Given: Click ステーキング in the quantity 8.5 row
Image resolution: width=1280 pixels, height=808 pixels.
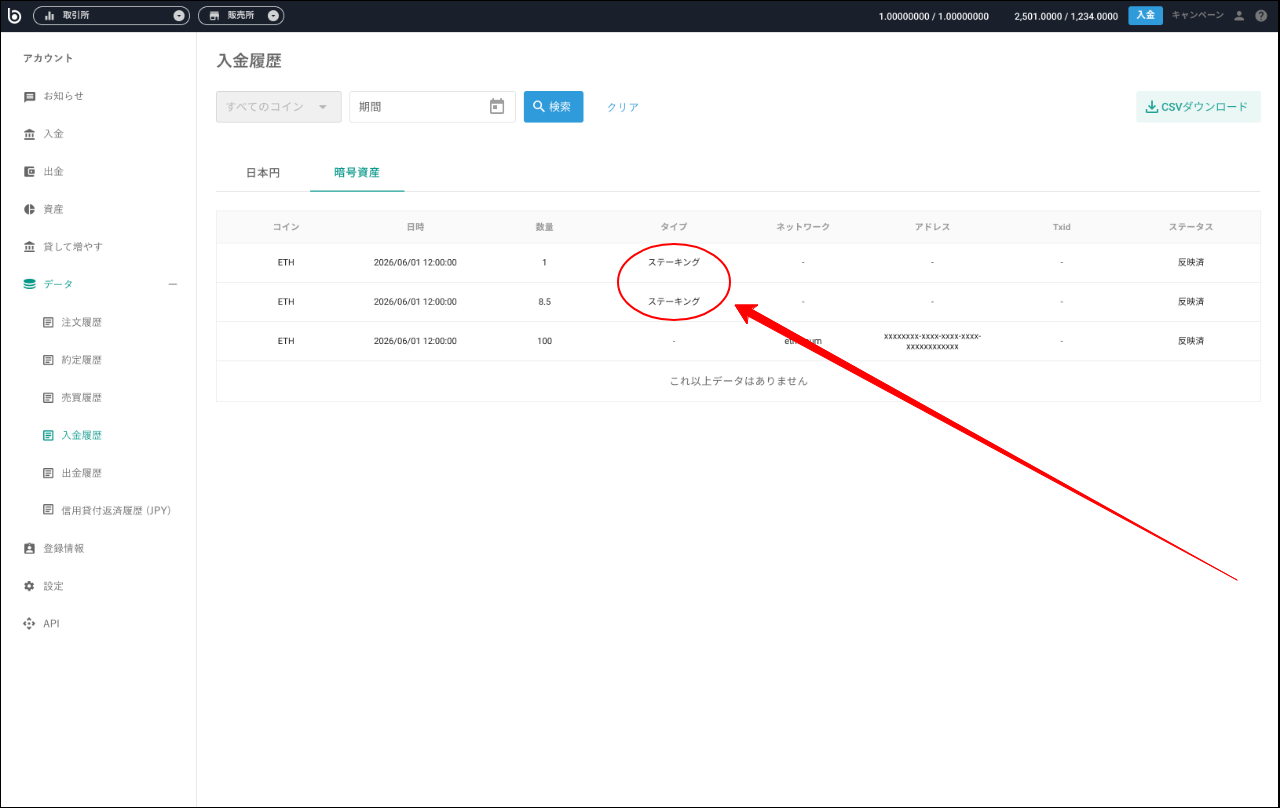Looking at the screenshot, I should [x=674, y=301].
